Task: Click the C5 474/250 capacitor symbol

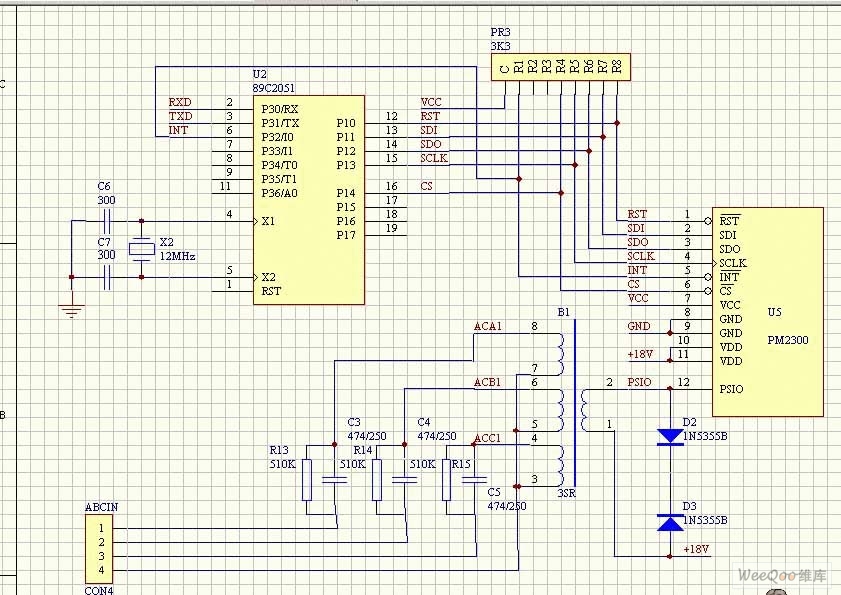Action: [x=476, y=482]
